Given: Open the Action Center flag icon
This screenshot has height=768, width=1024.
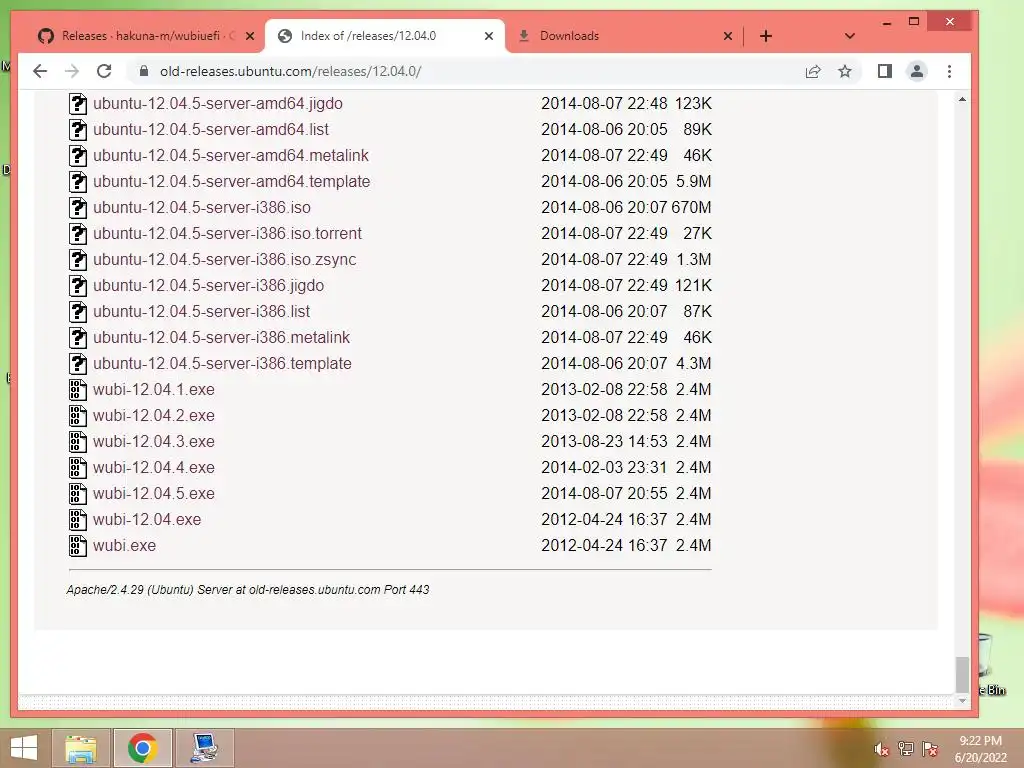Looking at the screenshot, I should [x=930, y=749].
